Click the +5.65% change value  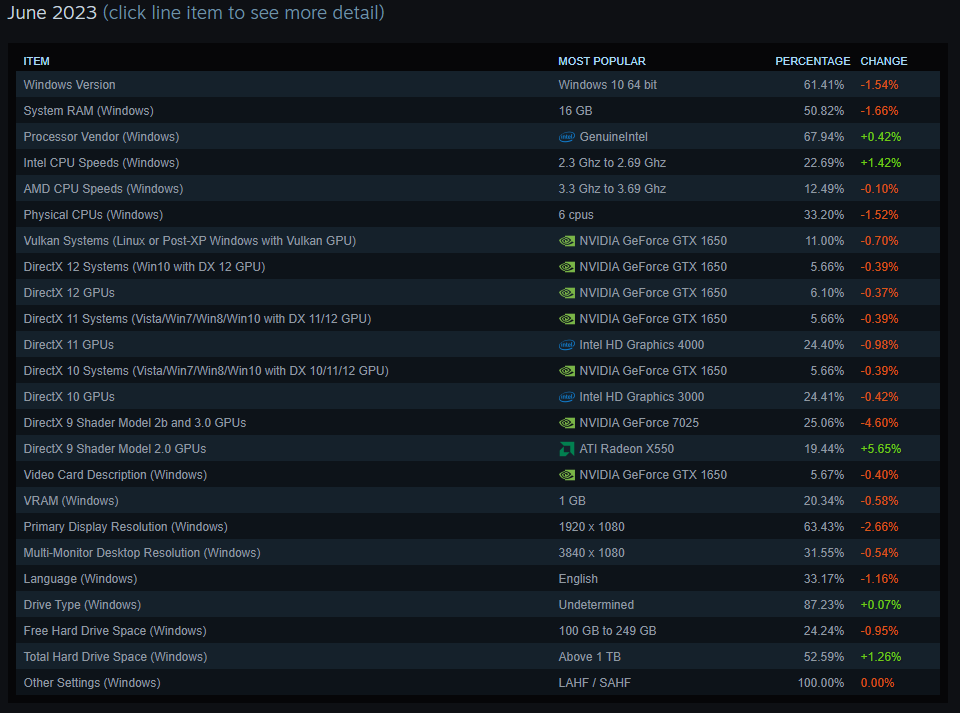[x=880, y=449]
